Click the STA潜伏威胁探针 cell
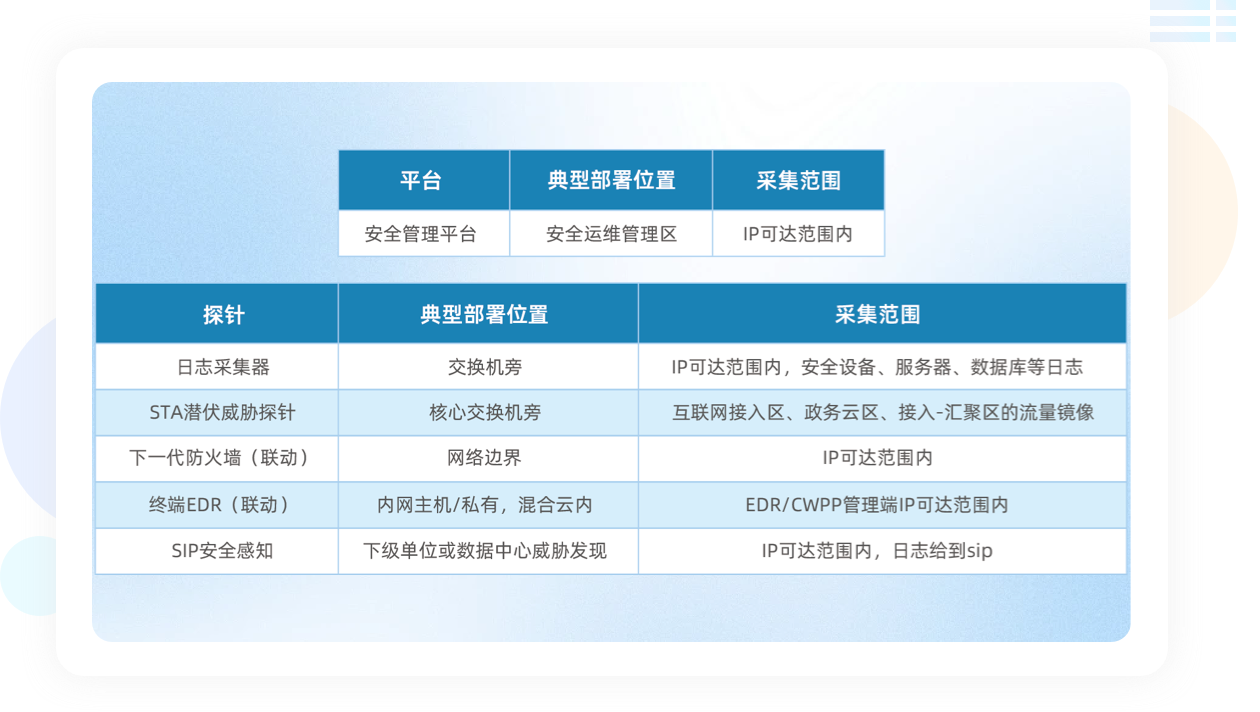 [x=216, y=413]
